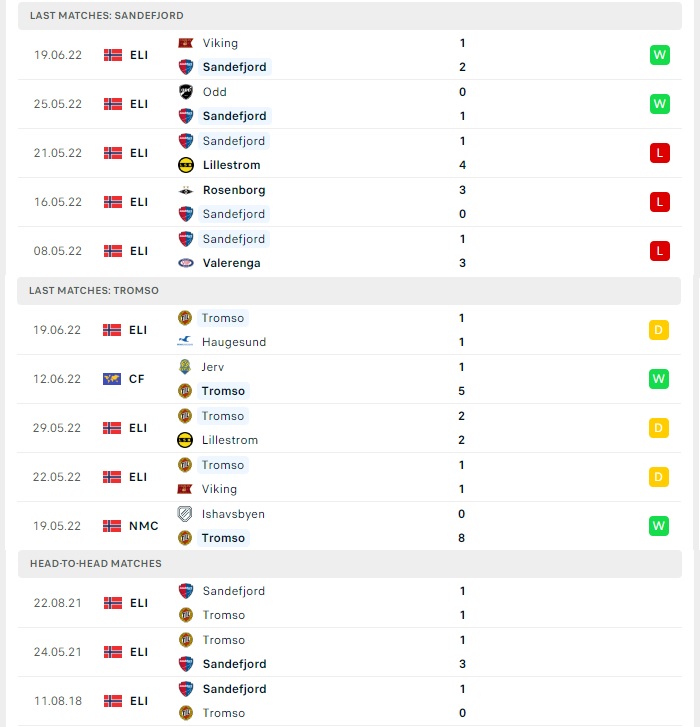This screenshot has height=727, width=700.
Task: Open the 24.05.21 Tromso vs Sandefjord match row
Action: pyautogui.click(x=350, y=652)
